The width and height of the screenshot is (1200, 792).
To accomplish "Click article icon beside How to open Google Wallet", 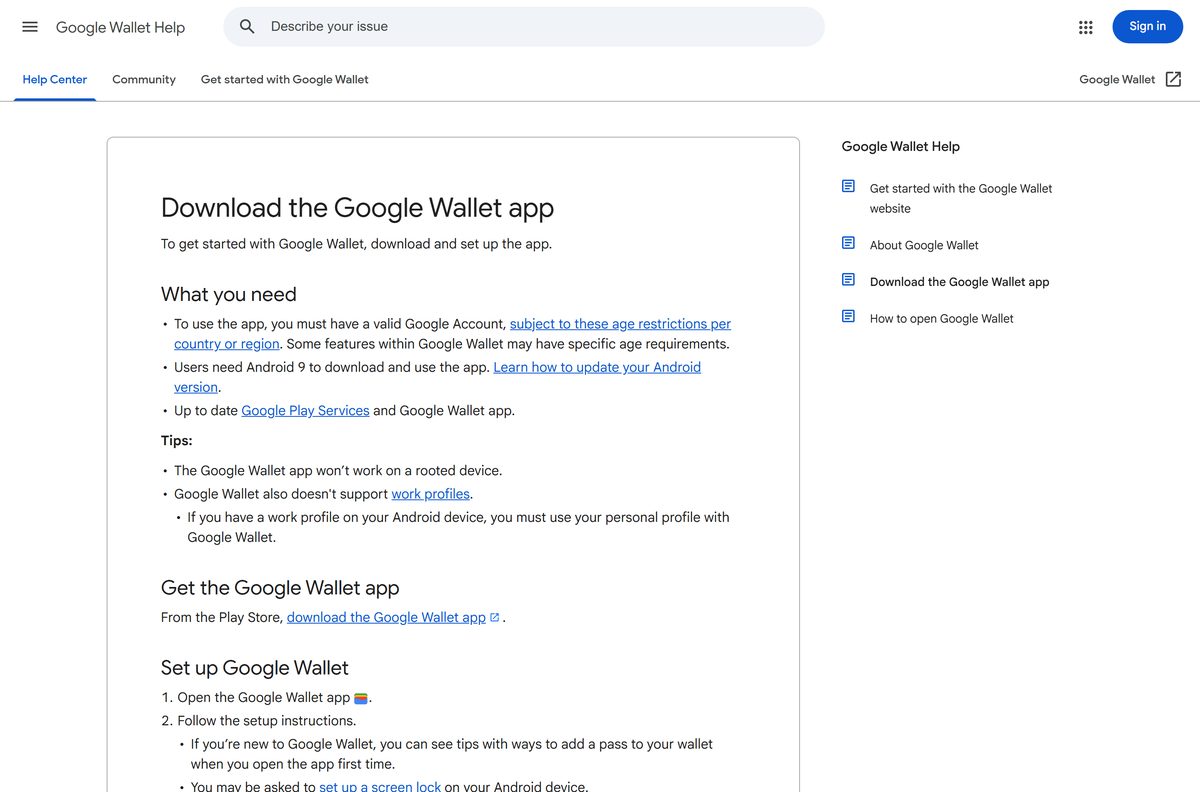I will coord(848,316).
